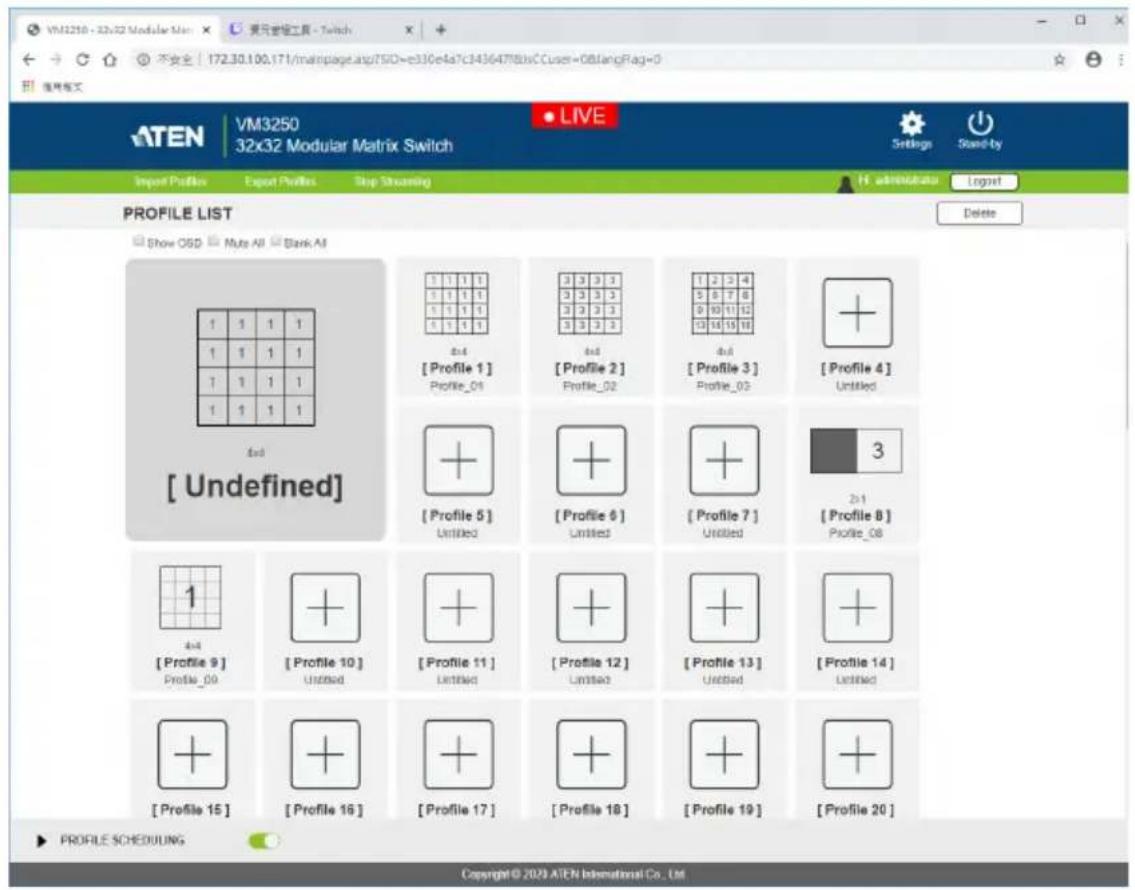
Task: Click Stop Streaming in the green bar
Action: (x=392, y=182)
